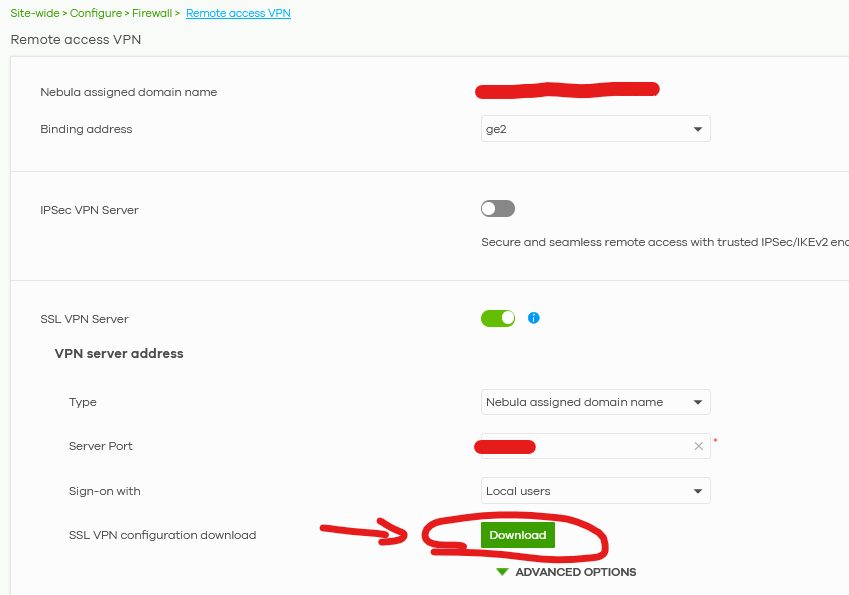Disable the SSL VPN Server toggle
Image resolution: width=849 pixels, height=595 pixels.
pos(498,318)
